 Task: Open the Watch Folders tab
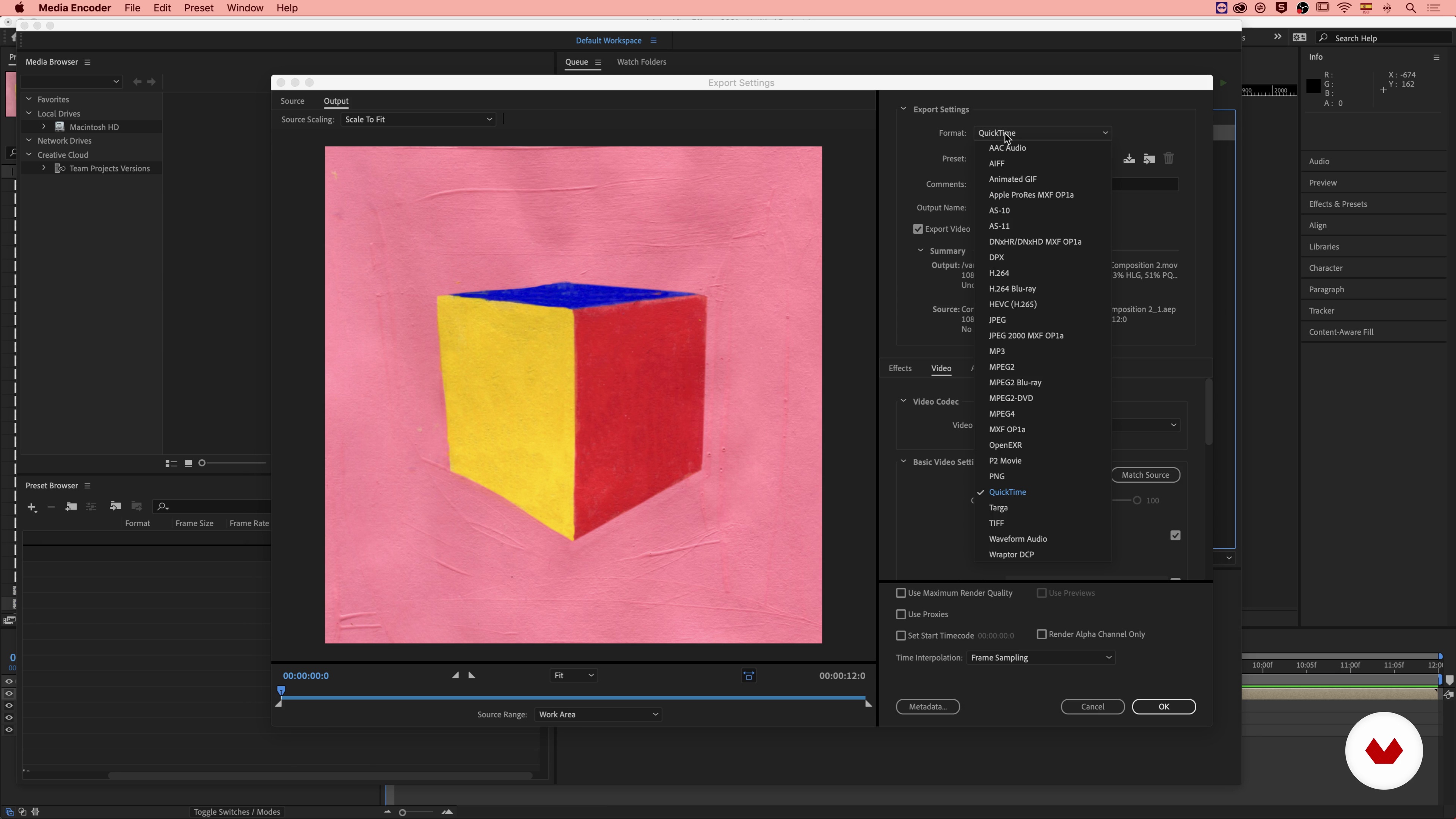pyautogui.click(x=642, y=62)
